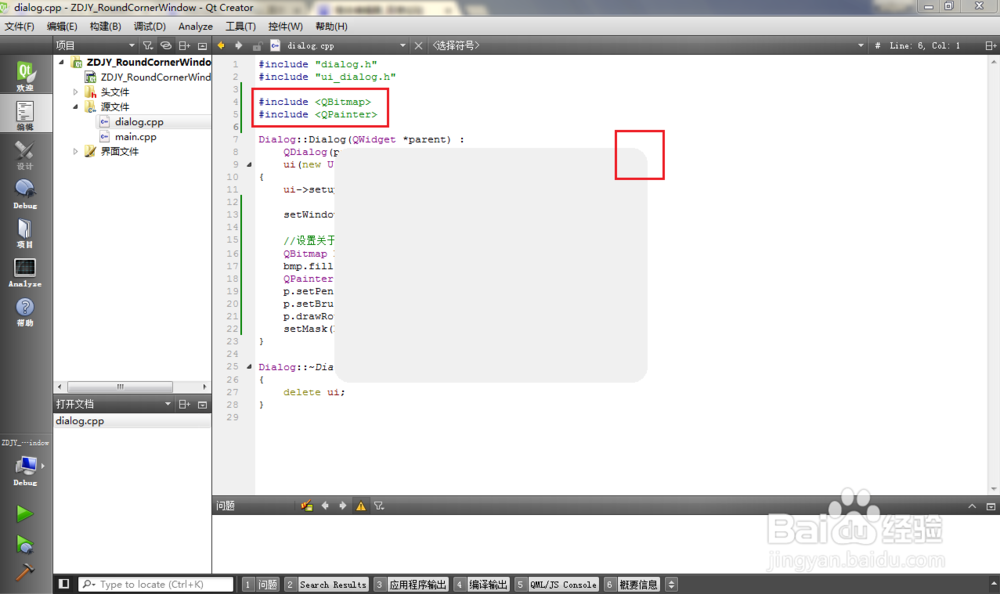The width and height of the screenshot is (1000, 594).
Task: Fold the Dialog destructor code block
Action: [249, 367]
